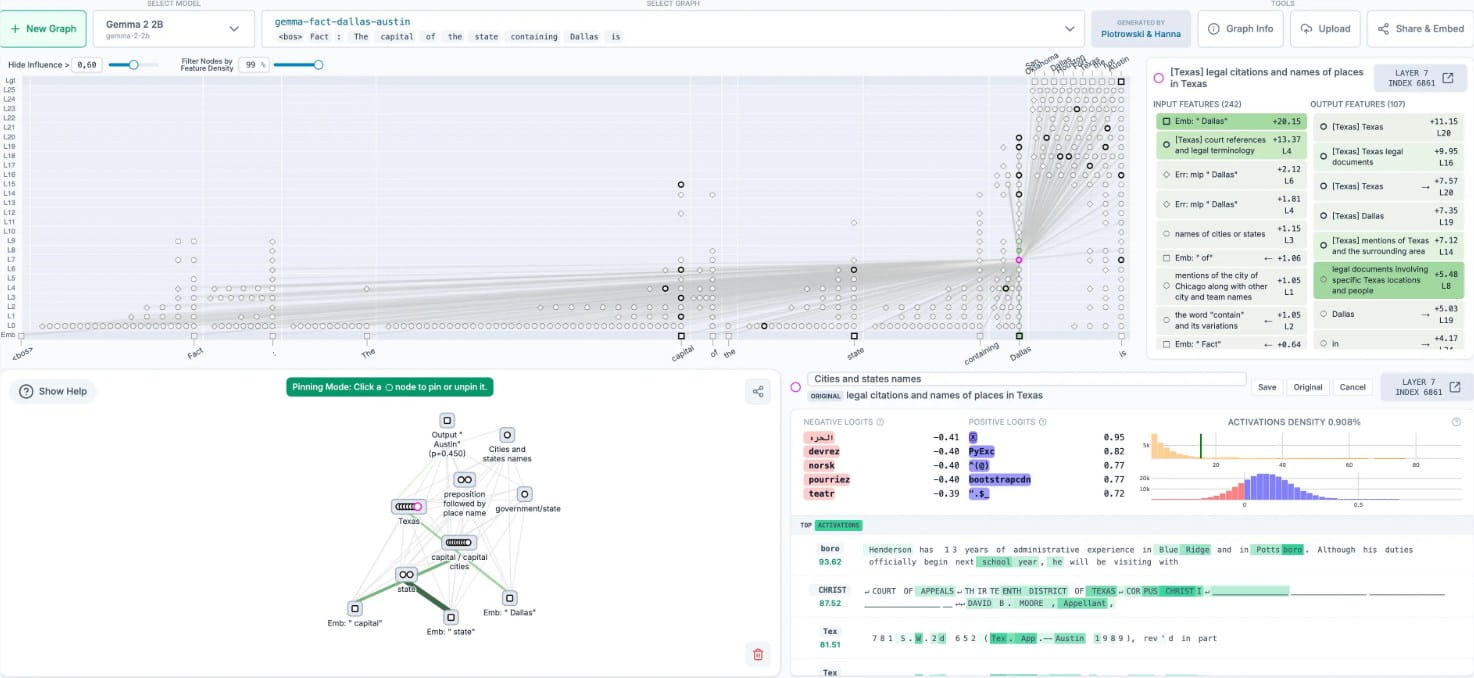
Task: Click the subgraph share icon
Action: [x=758, y=392]
